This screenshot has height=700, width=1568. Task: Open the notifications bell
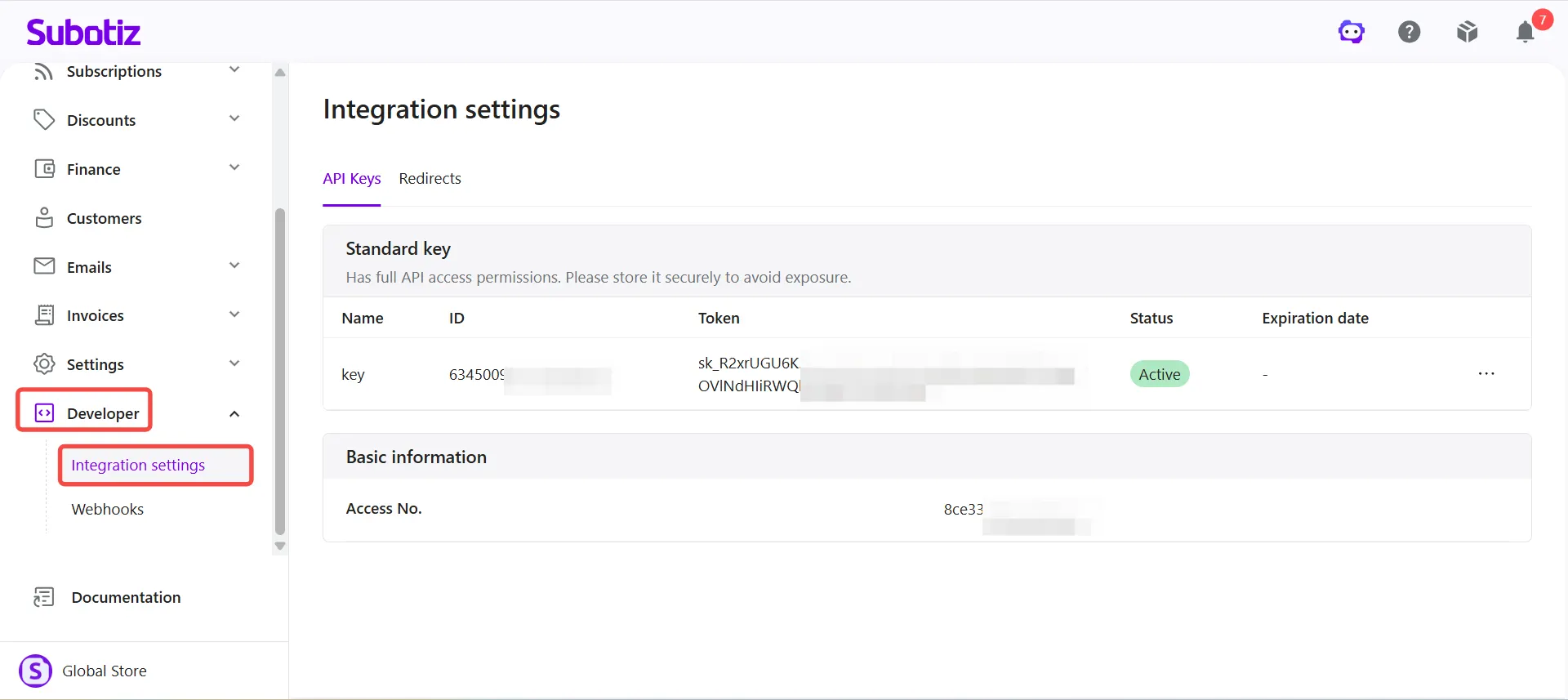(x=1526, y=32)
